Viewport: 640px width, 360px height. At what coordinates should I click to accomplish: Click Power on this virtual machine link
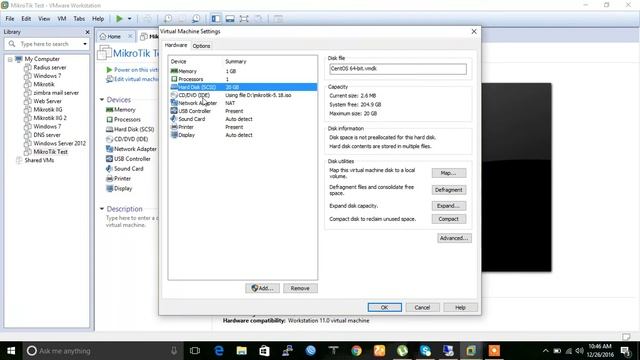(132, 70)
